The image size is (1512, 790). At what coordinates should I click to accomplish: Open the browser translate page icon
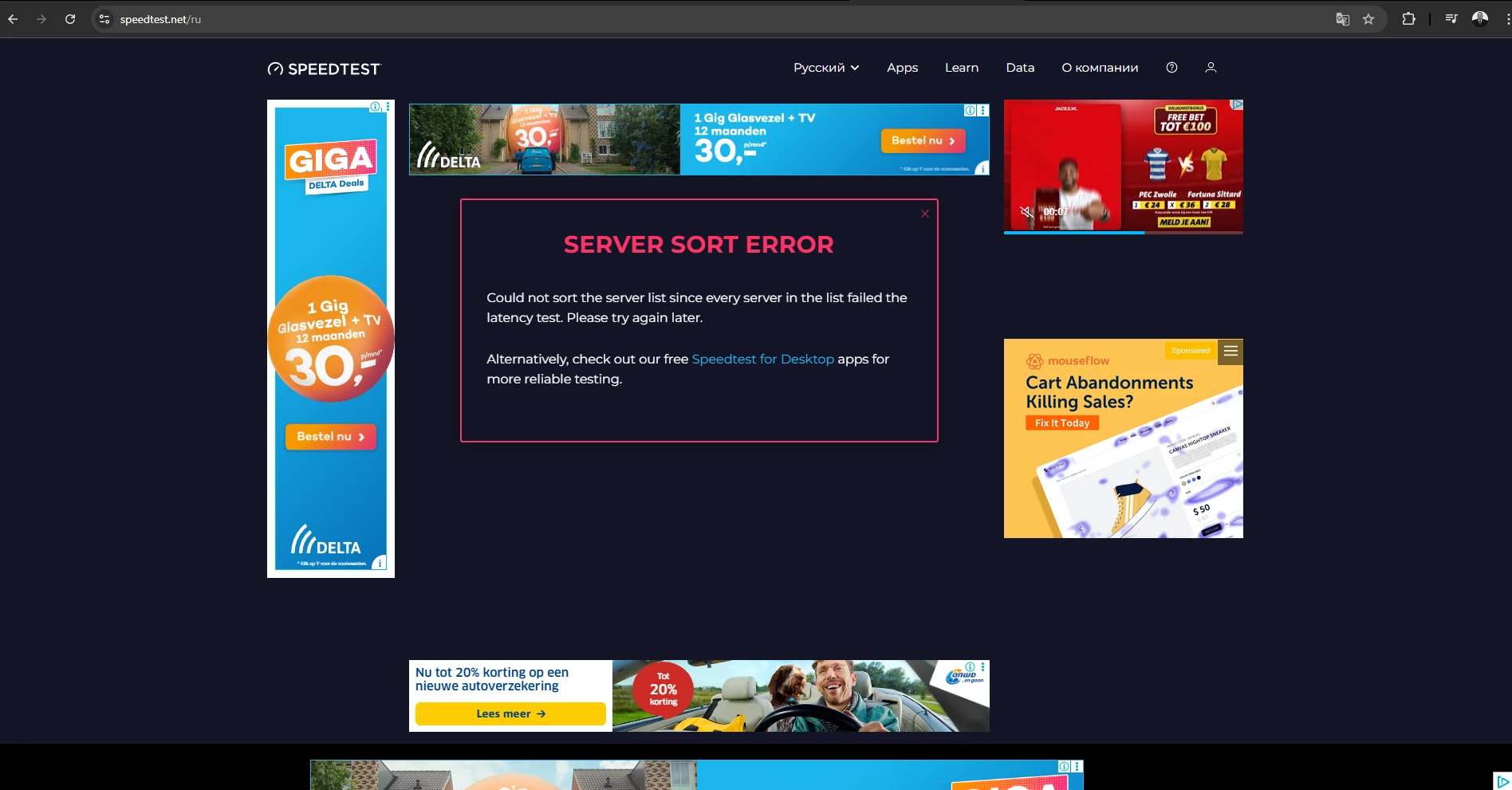1343,19
